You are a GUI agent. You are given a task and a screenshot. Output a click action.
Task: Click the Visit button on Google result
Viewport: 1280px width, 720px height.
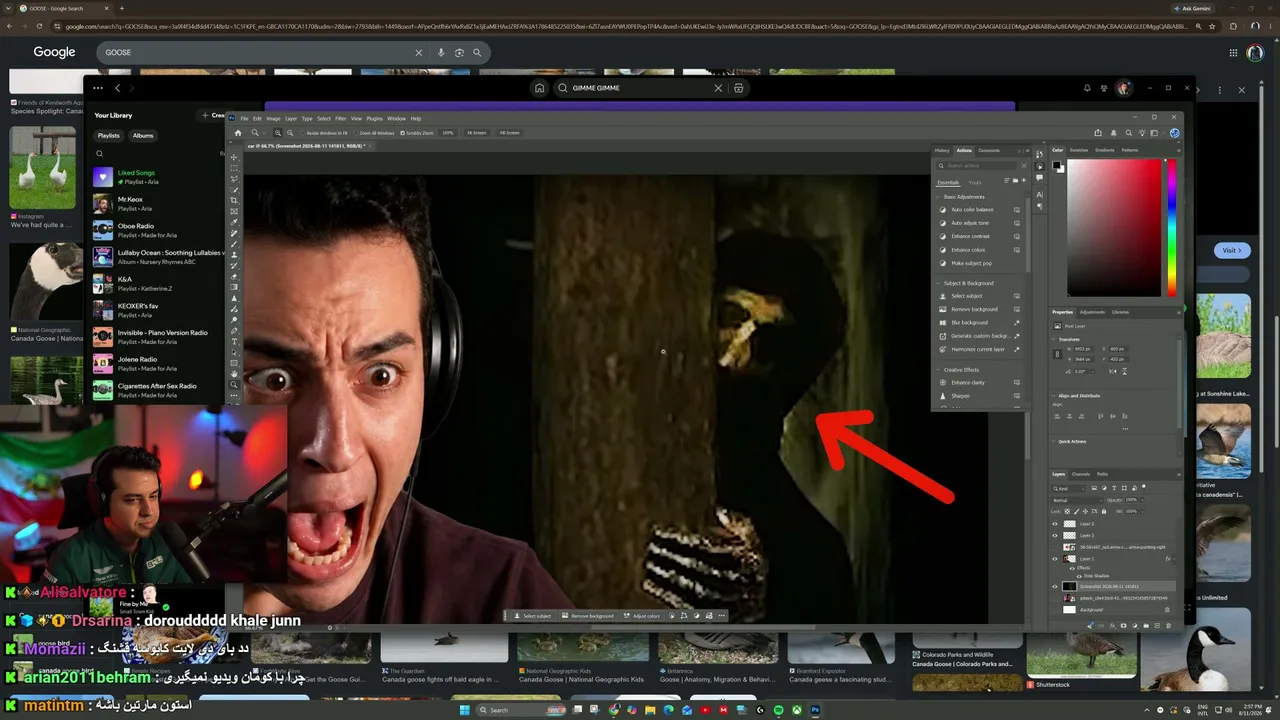pyautogui.click(x=1231, y=250)
